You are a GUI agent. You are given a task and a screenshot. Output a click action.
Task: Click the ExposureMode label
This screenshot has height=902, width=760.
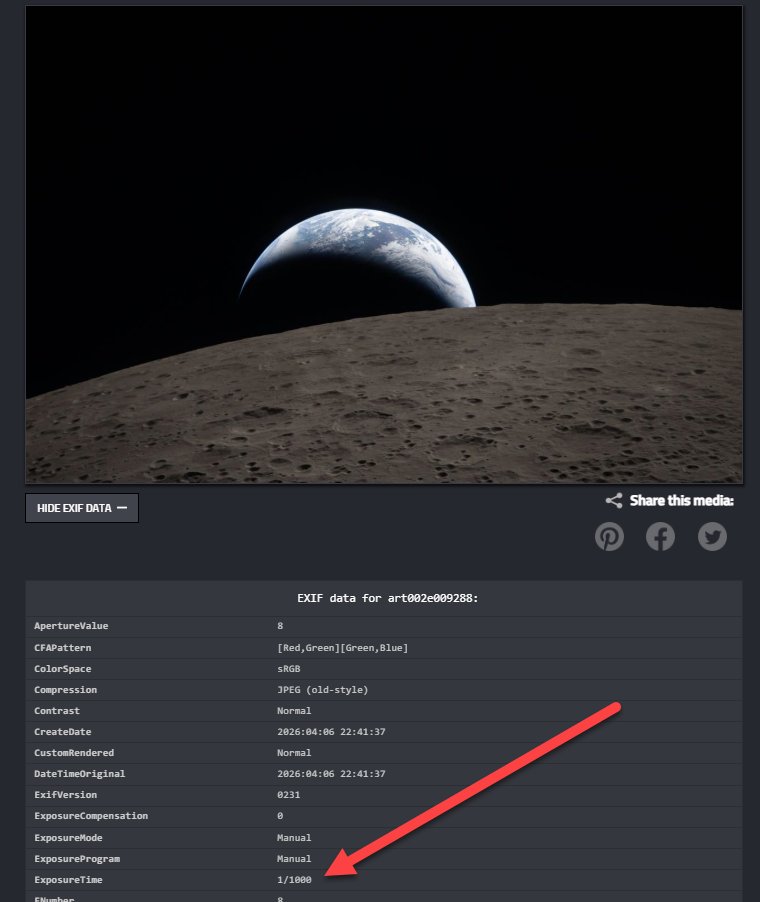tap(68, 838)
